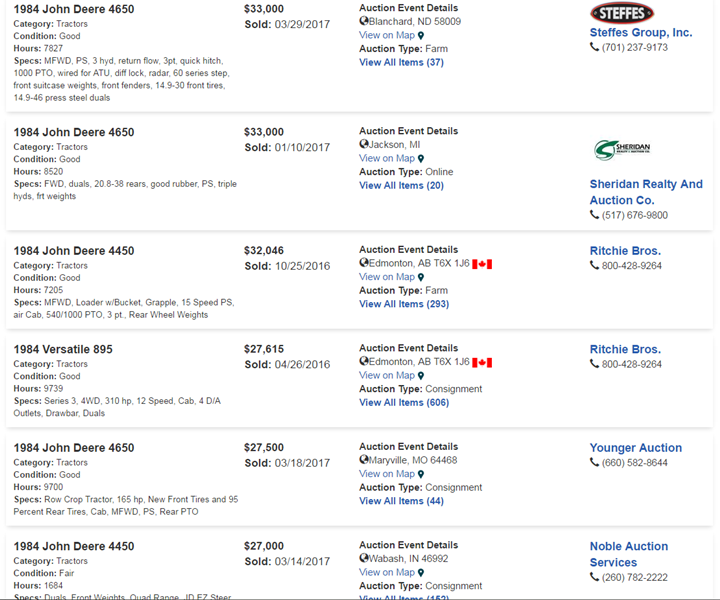Click phone number (660) 582-8644
Viewport: 720px width, 600px height.
(635, 463)
